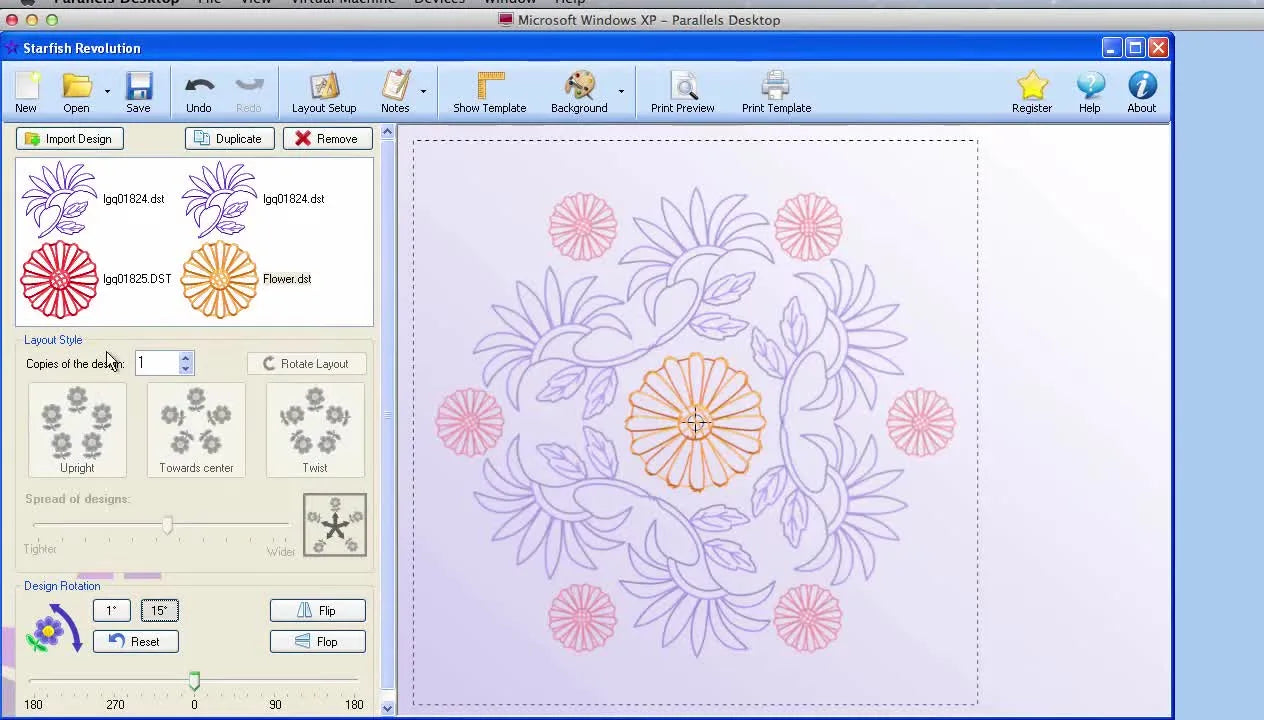Expand the Notes dropdown arrow

(422, 92)
